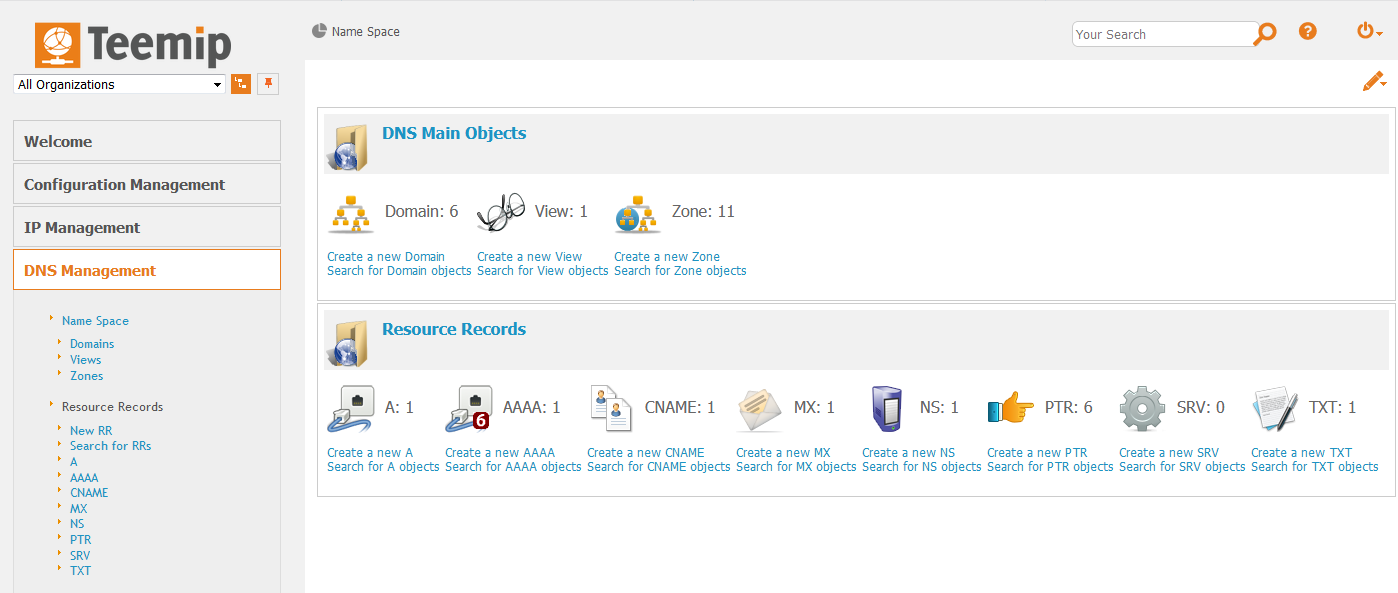The image size is (1398, 593).
Task: Click Search for PTR objects link
Action: [1050, 467]
